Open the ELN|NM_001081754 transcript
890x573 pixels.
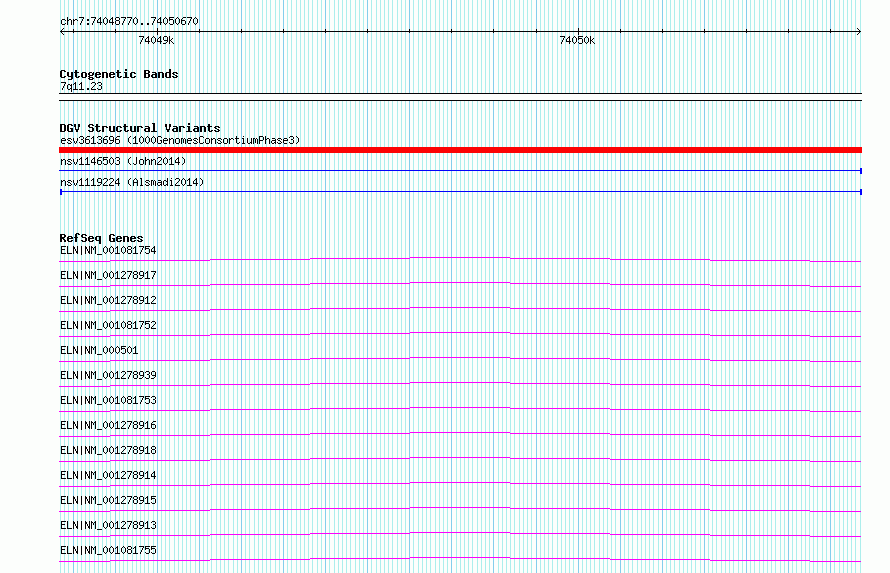[108, 250]
